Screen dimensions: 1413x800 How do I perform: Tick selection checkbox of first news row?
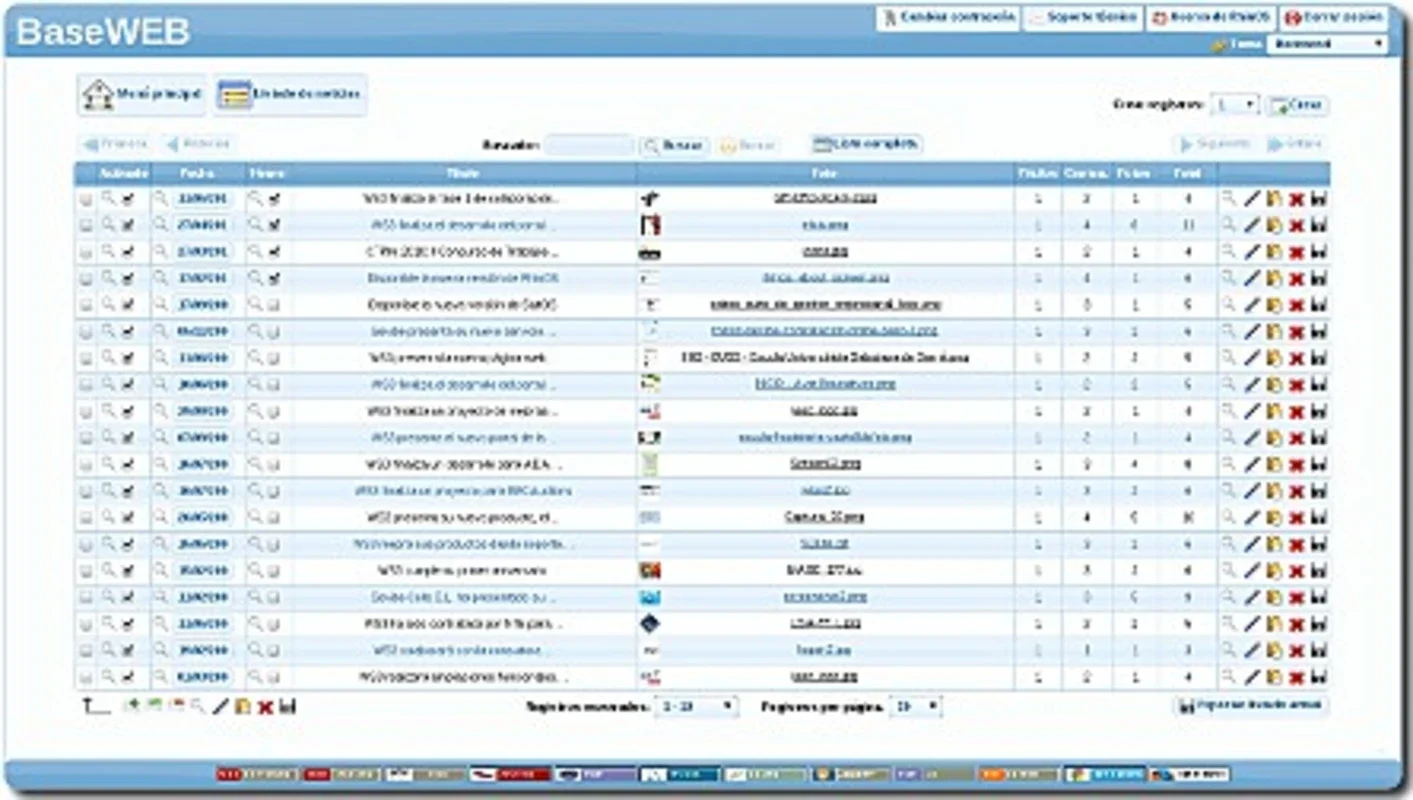(x=86, y=198)
